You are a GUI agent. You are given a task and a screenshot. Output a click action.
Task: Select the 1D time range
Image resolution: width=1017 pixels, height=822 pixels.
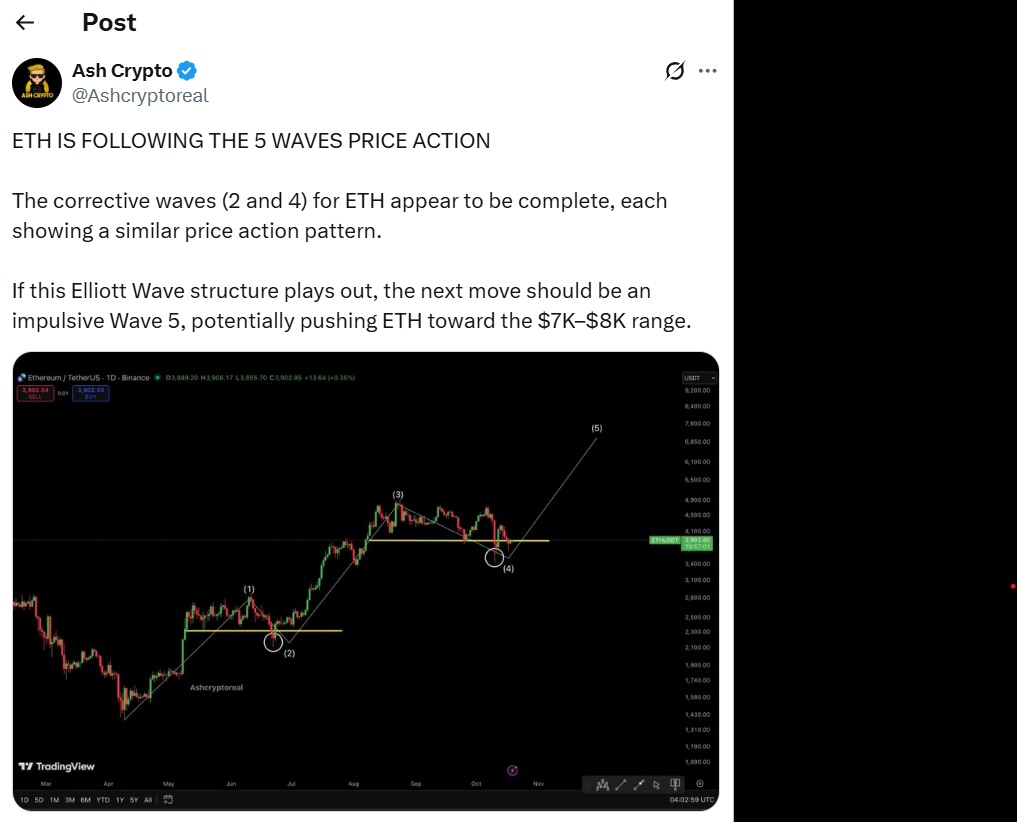pos(24,800)
